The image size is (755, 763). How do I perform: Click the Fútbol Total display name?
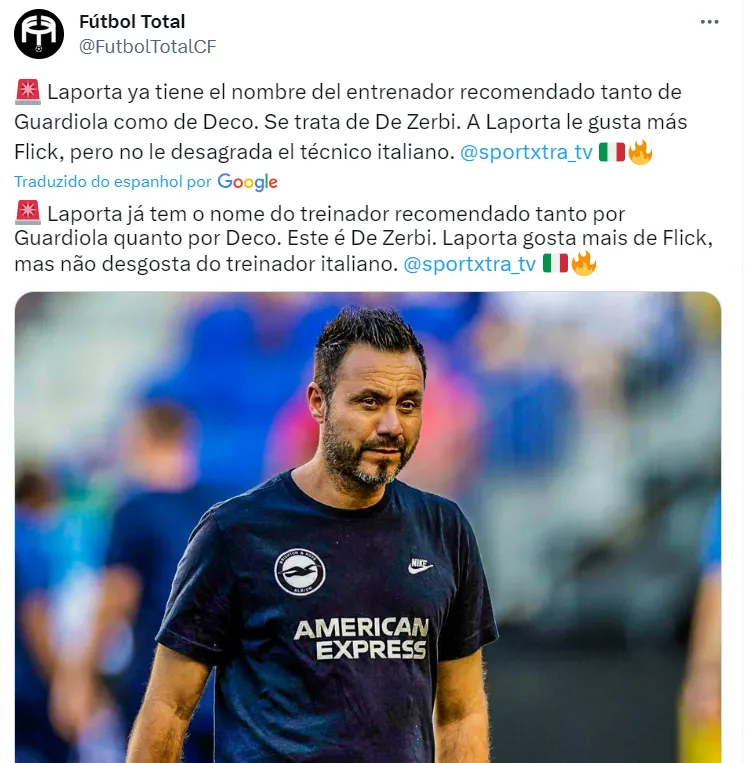(132, 22)
